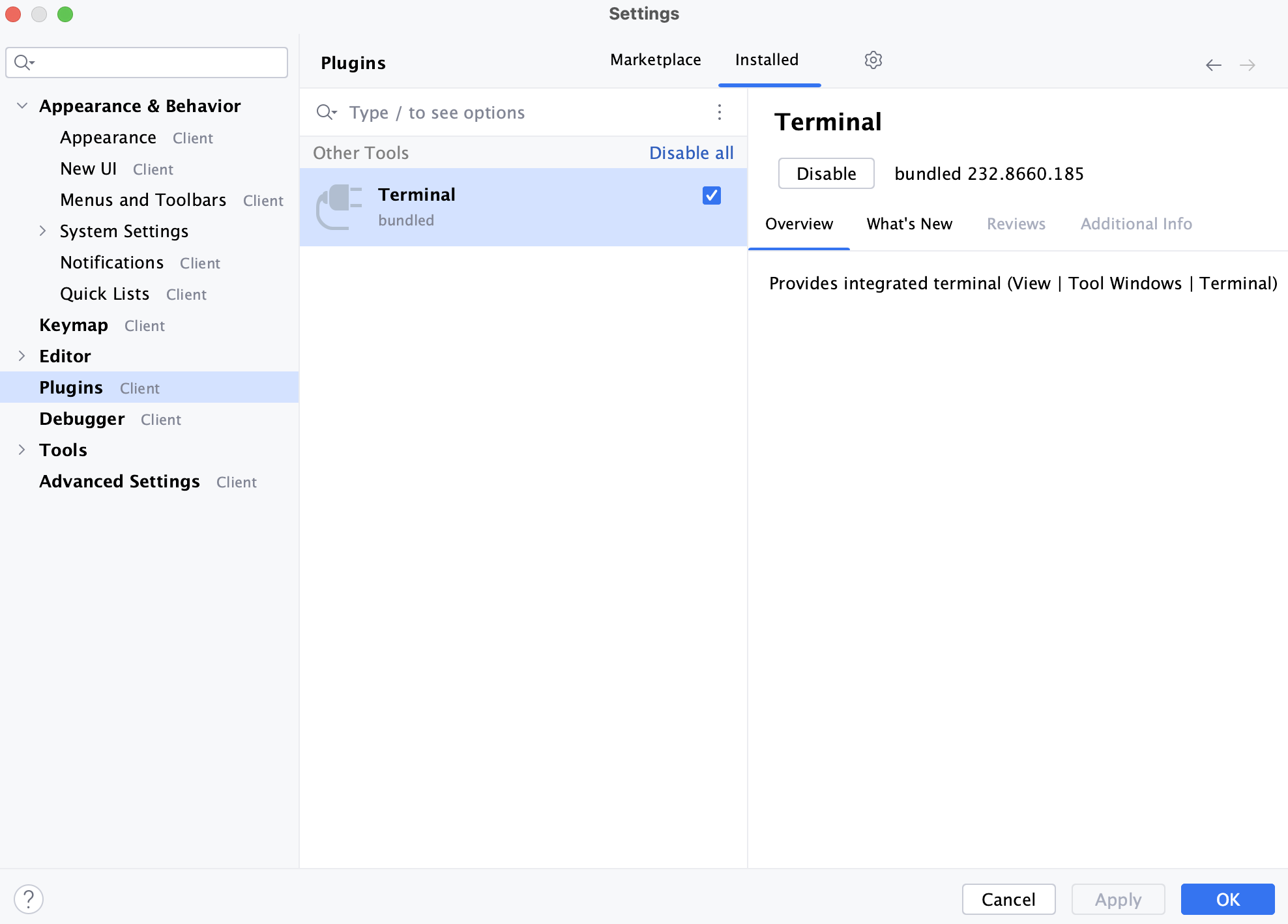Select the Debugger settings entry
Screen dimensions: 1288x924
click(x=82, y=419)
